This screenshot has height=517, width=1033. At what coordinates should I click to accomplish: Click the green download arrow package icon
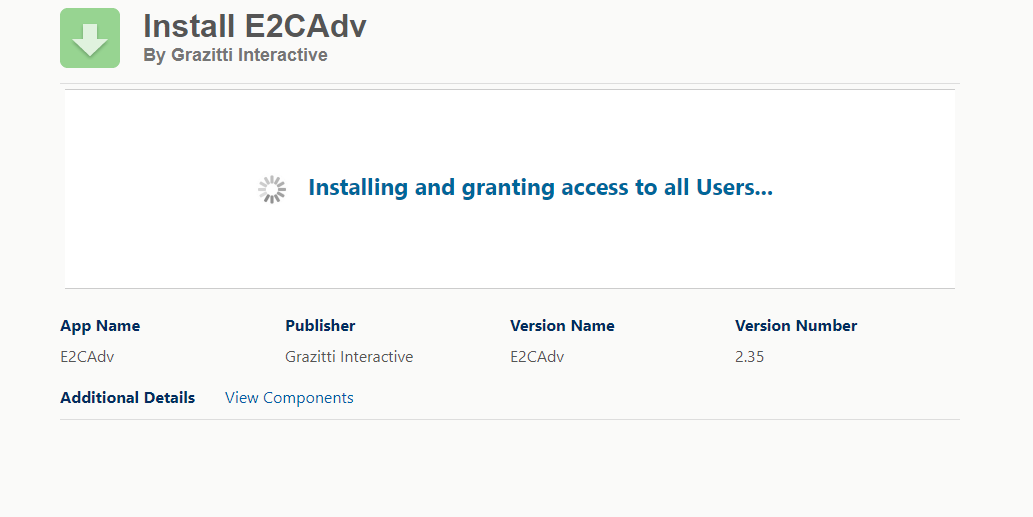click(x=90, y=38)
